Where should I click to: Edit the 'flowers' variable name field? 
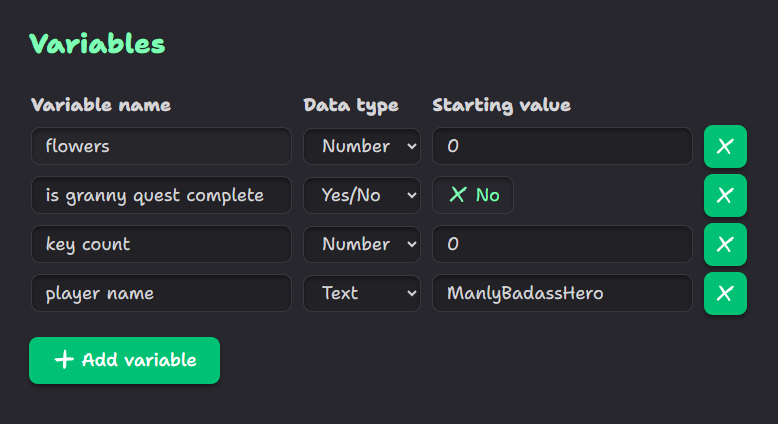click(161, 146)
